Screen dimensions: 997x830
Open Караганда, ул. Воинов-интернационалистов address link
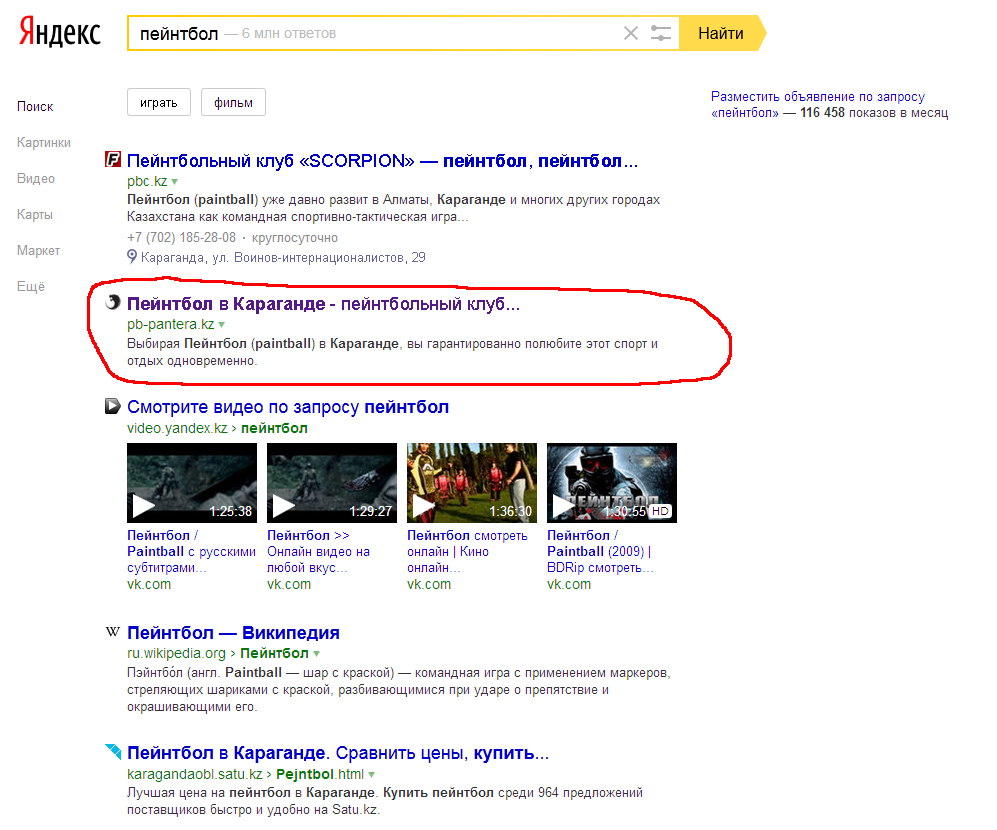(x=283, y=258)
